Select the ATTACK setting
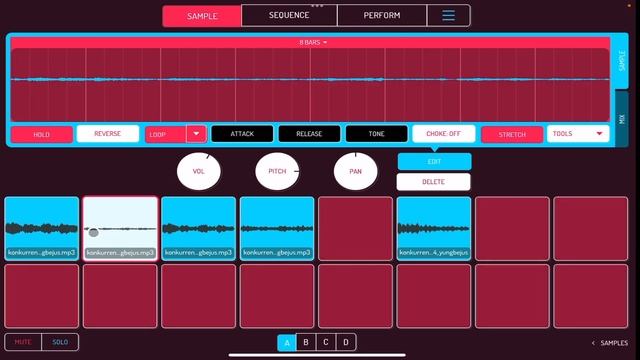640x360 pixels. pos(242,134)
